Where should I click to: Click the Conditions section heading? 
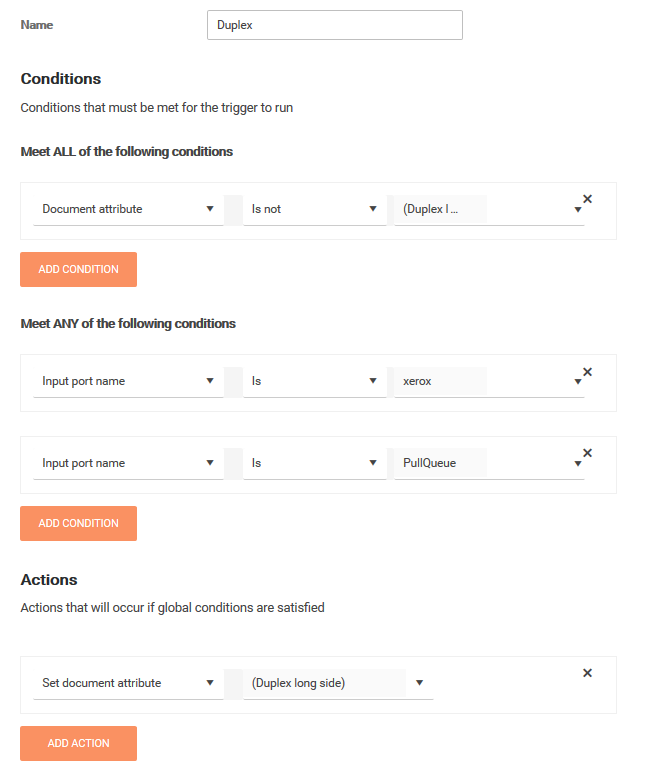pos(61,79)
